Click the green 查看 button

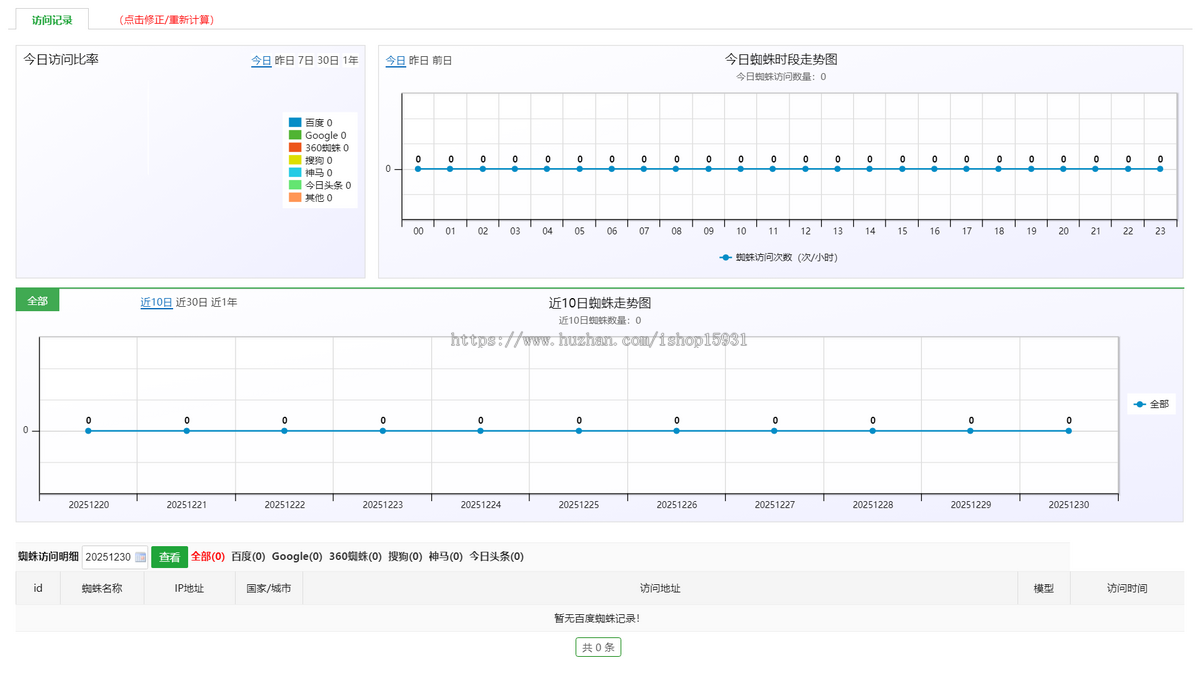(x=170, y=557)
